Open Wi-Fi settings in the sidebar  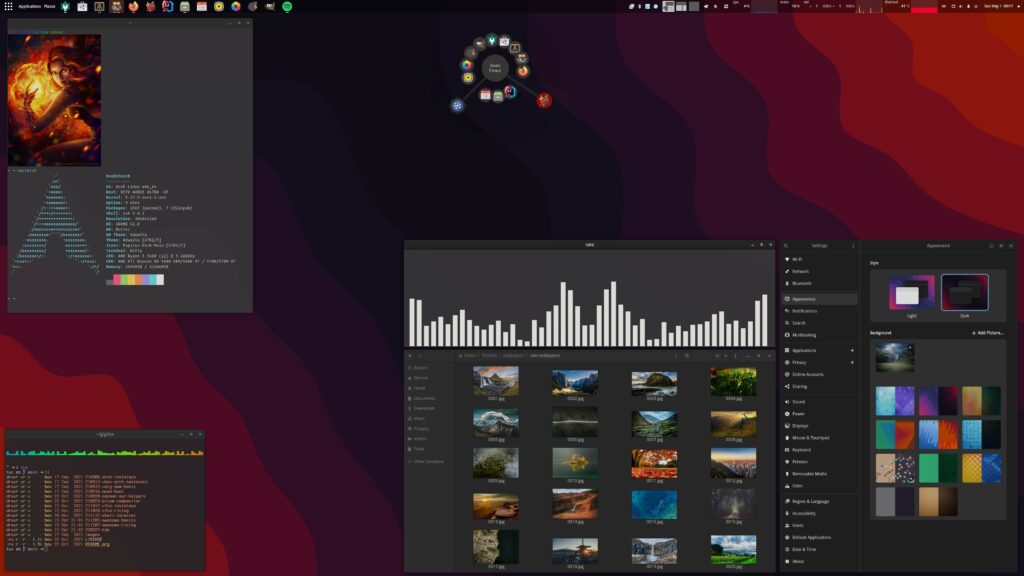[x=797, y=258]
